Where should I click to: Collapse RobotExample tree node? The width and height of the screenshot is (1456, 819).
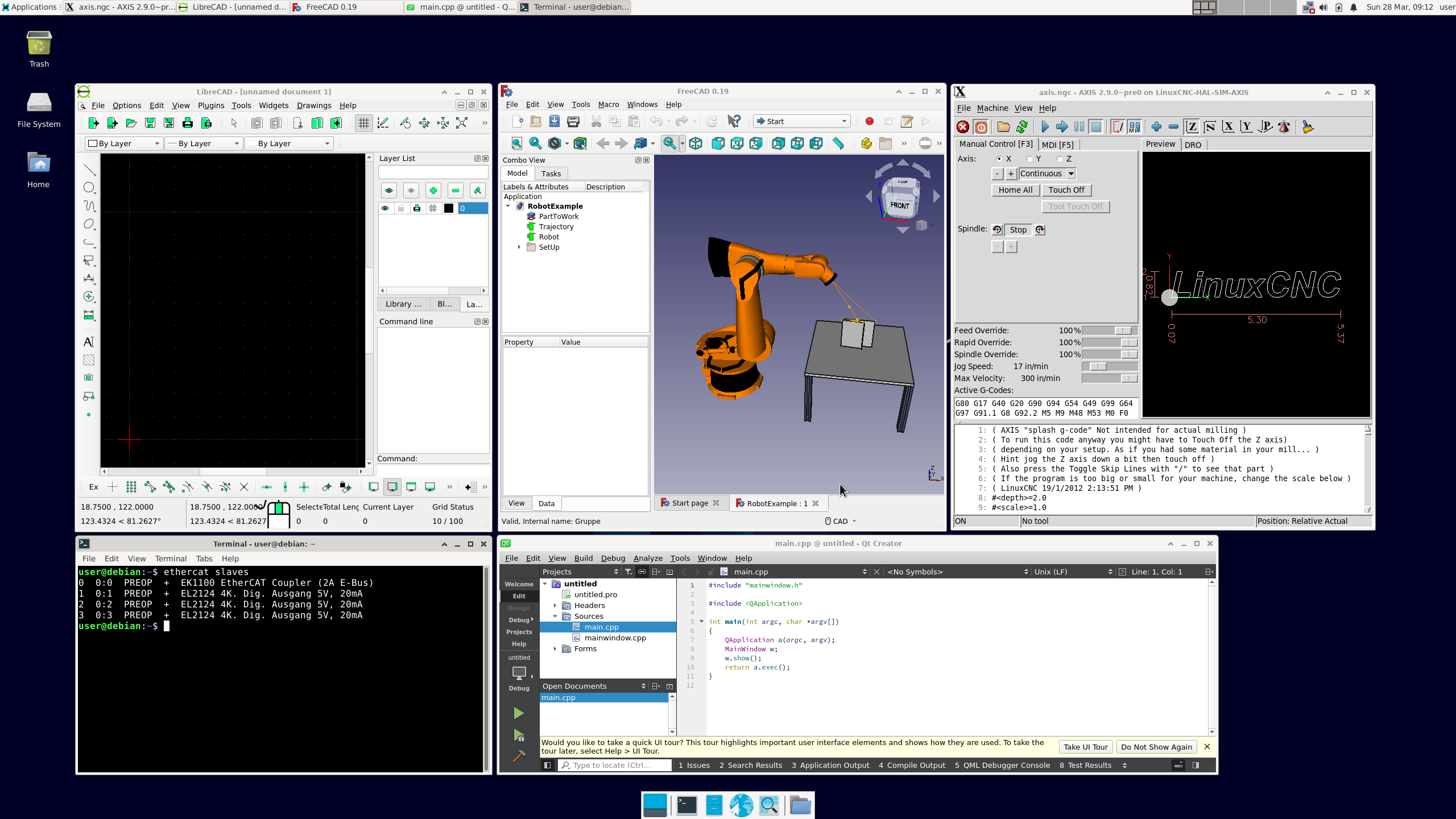(x=508, y=206)
